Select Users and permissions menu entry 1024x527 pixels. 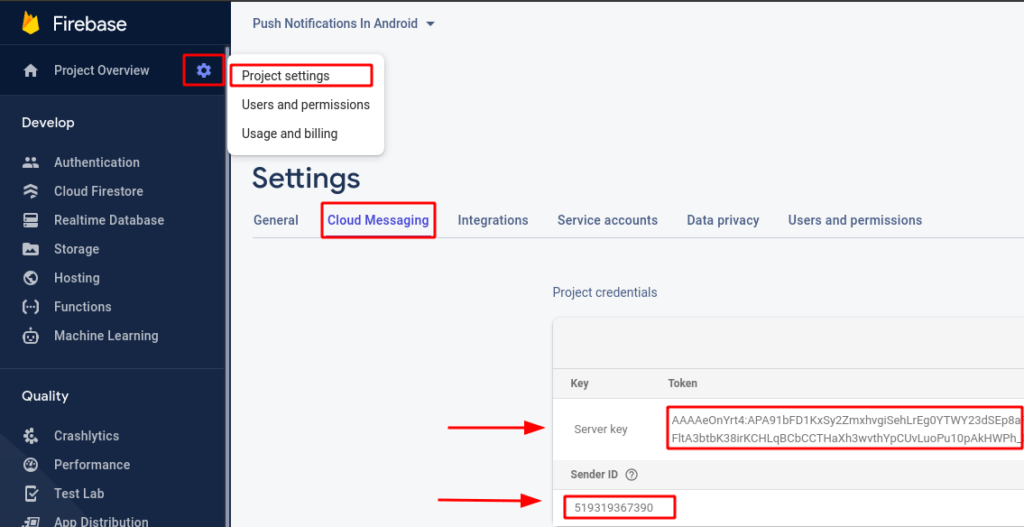coord(306,104)
